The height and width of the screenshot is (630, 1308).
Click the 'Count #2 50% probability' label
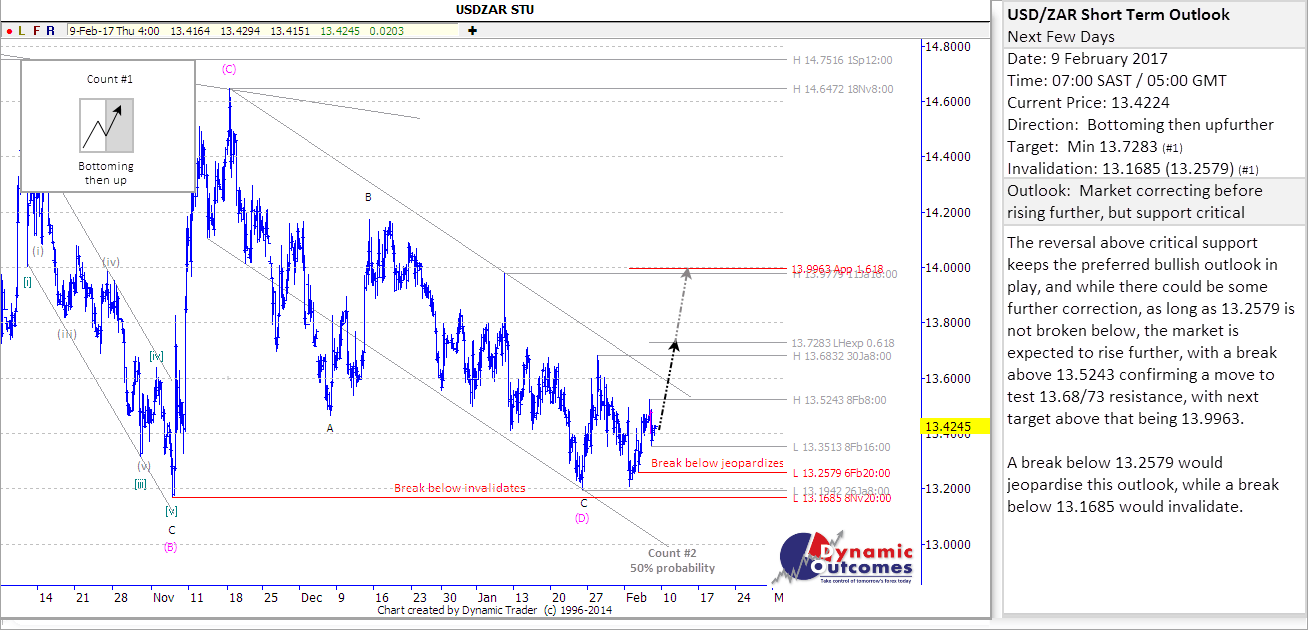point(672,560)
